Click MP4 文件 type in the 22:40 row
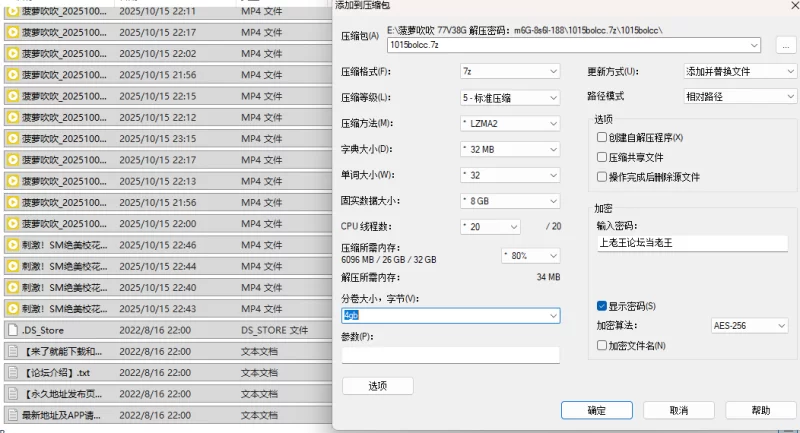The width and height of the screenshot is (800, 433). [x=261, y=288]
